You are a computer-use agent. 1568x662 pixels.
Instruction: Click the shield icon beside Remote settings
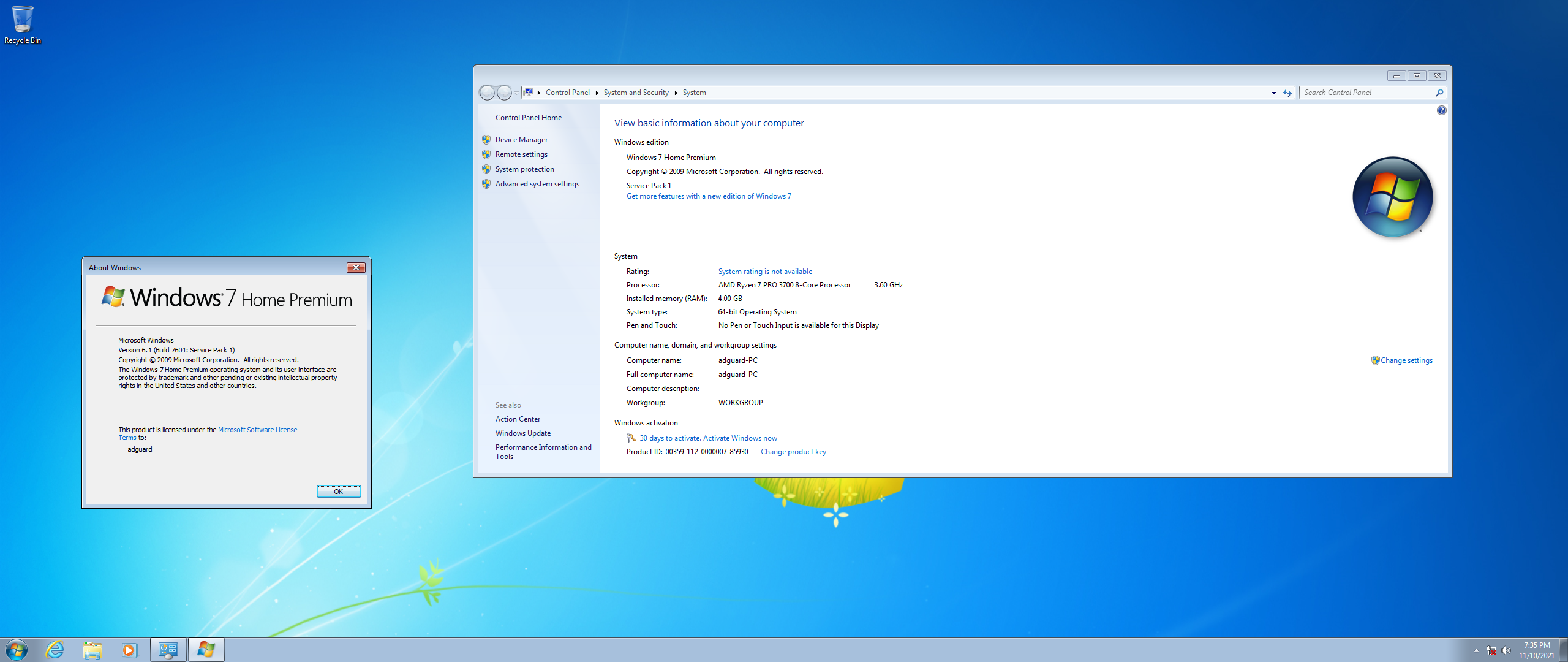(486, 154)
